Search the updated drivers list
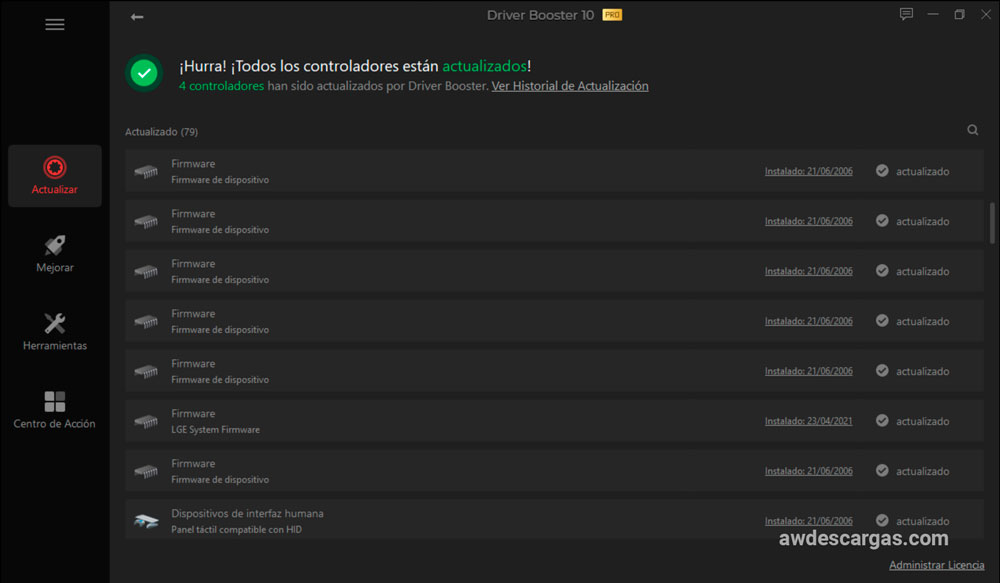 (x=973, y=130)
